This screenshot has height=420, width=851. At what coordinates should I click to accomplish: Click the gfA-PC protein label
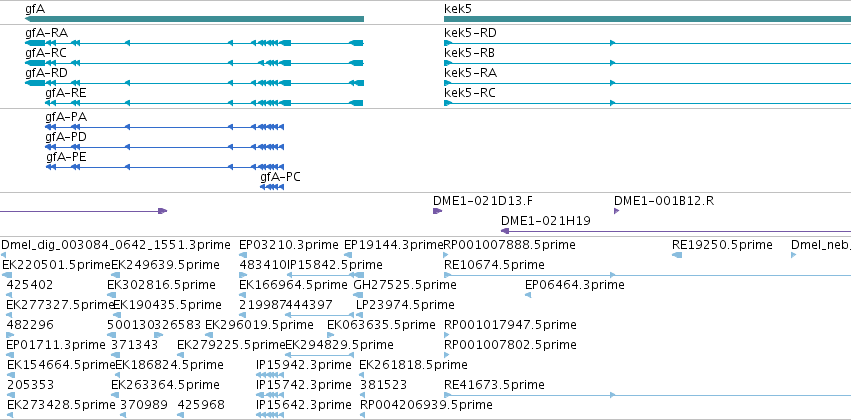point(280,177)
